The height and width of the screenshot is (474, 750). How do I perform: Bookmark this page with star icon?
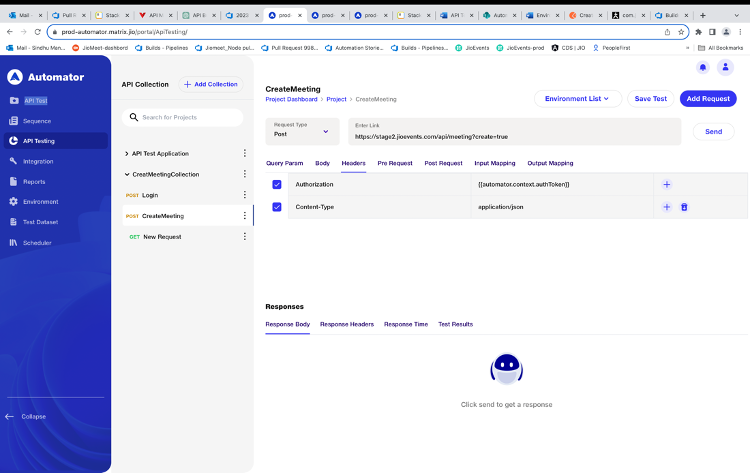click(x=681, y=32)
